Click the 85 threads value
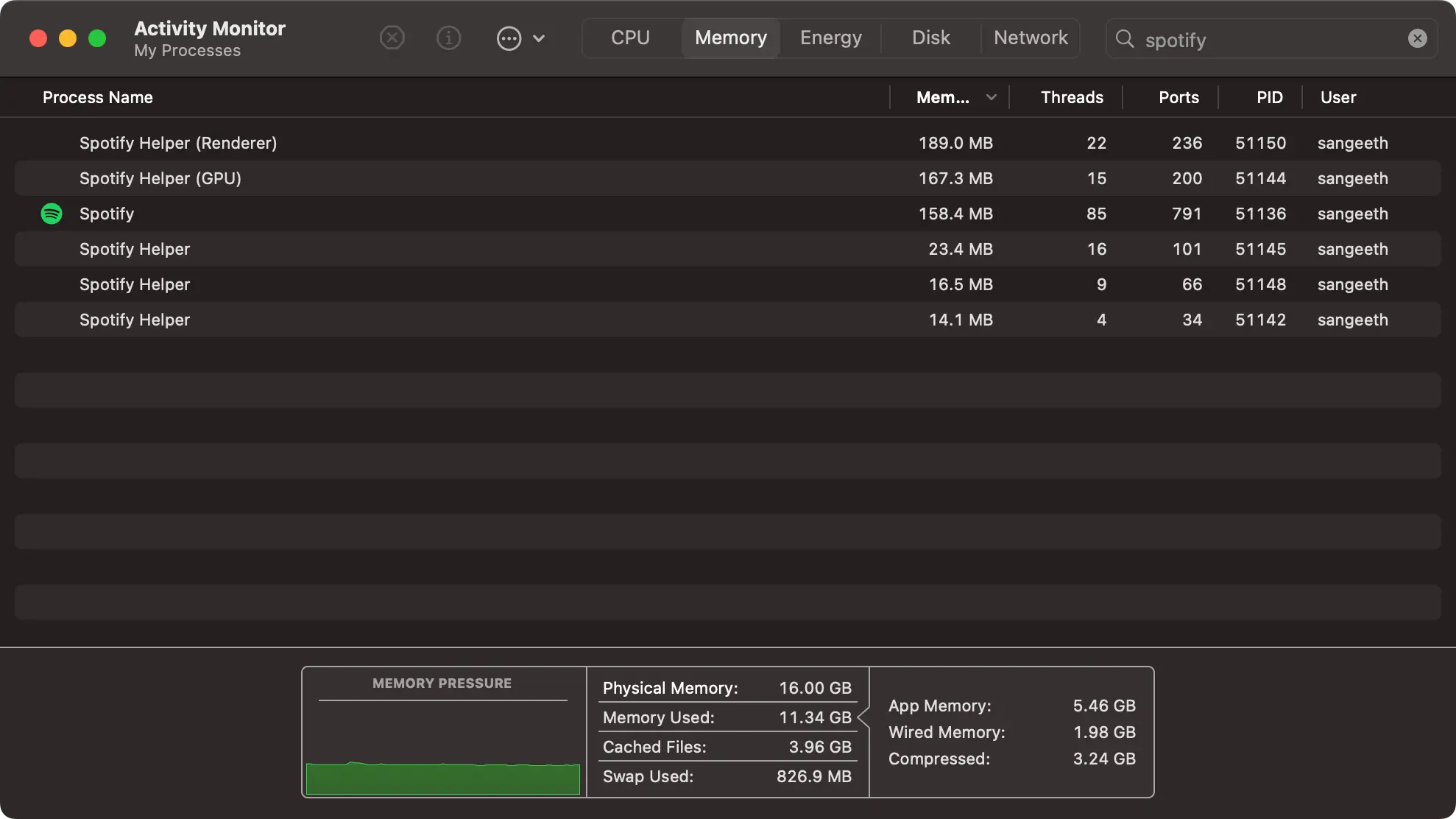1456x819 pixels. click(1096, 214)
